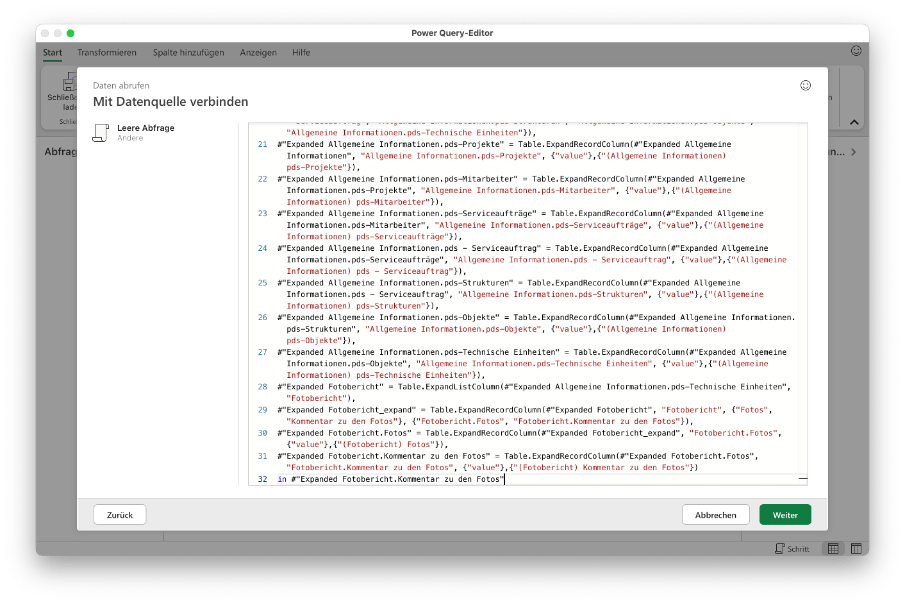Click gutter line number 21
Screen dimensions: 906x604
tap(262, 144)
